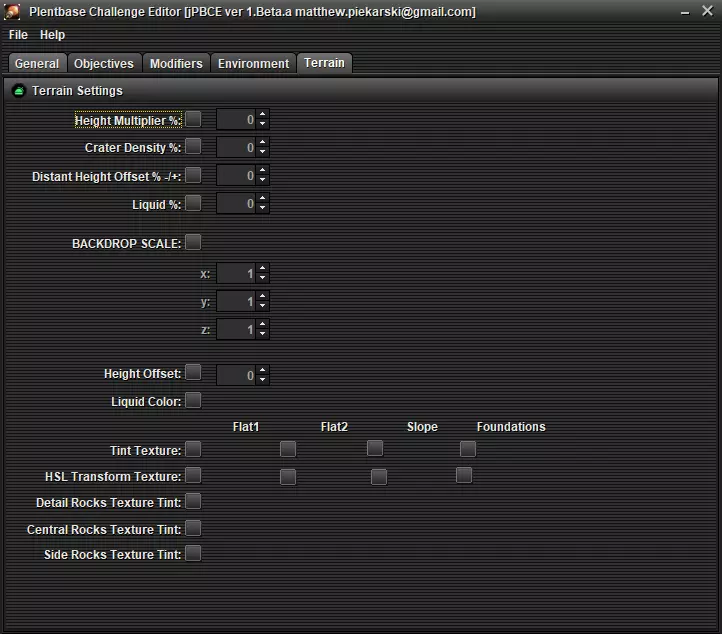
Task: Decrease backdrop scale z value
Action: click(262, 334)
